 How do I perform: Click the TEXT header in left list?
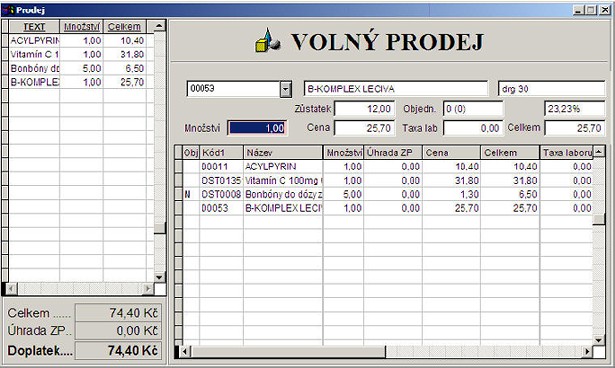(34, 27)
